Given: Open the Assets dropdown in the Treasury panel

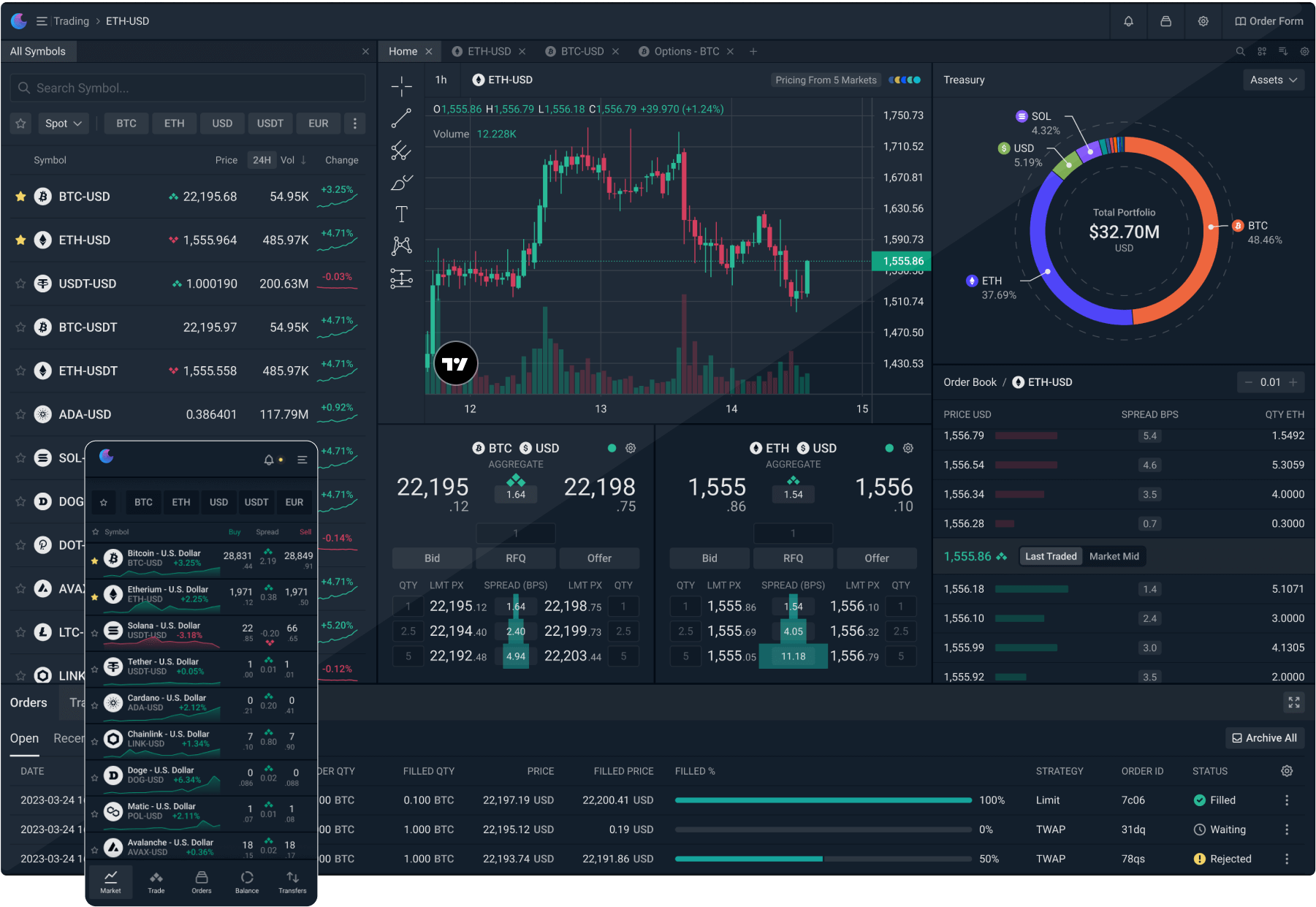Looking at the screenshot, I should coord(1273,80).
